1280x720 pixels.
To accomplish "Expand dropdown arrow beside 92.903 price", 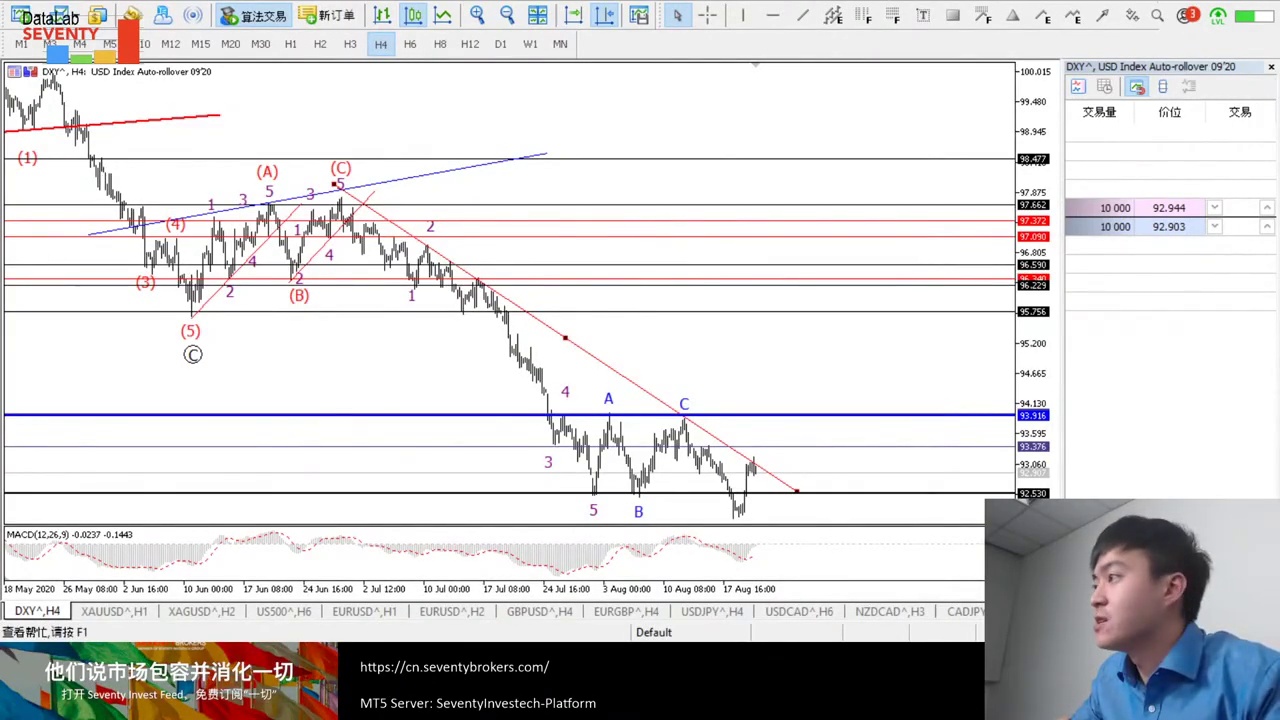I will point(1214,227).
